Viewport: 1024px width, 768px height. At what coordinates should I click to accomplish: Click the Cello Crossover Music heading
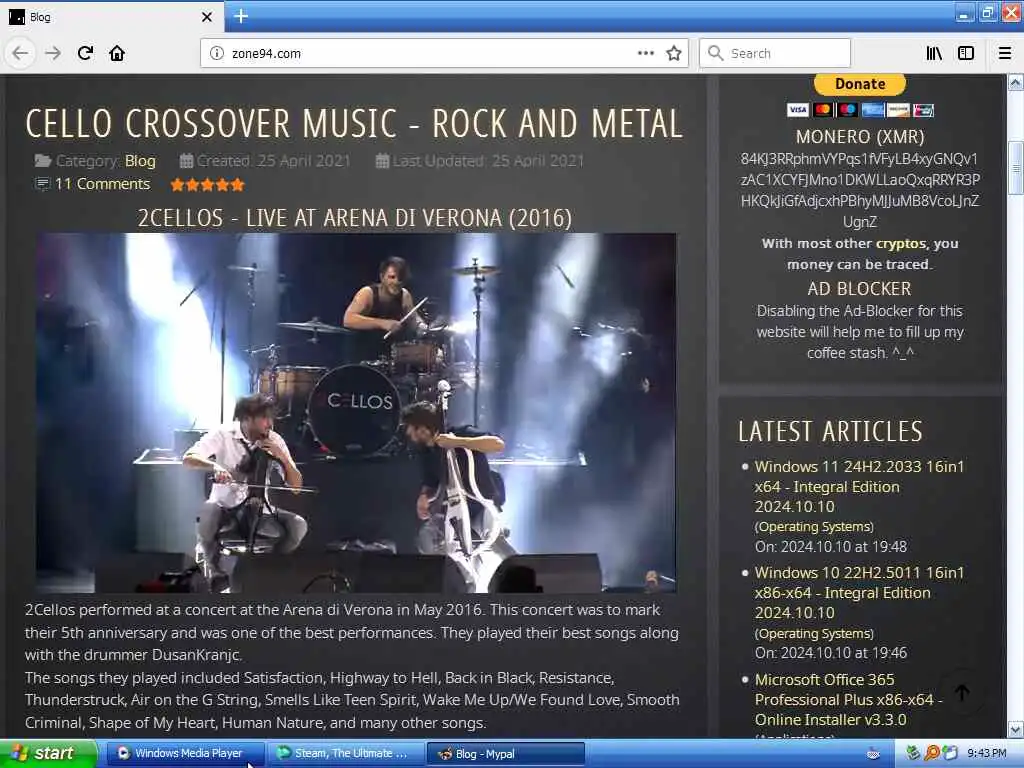[354, 123]
